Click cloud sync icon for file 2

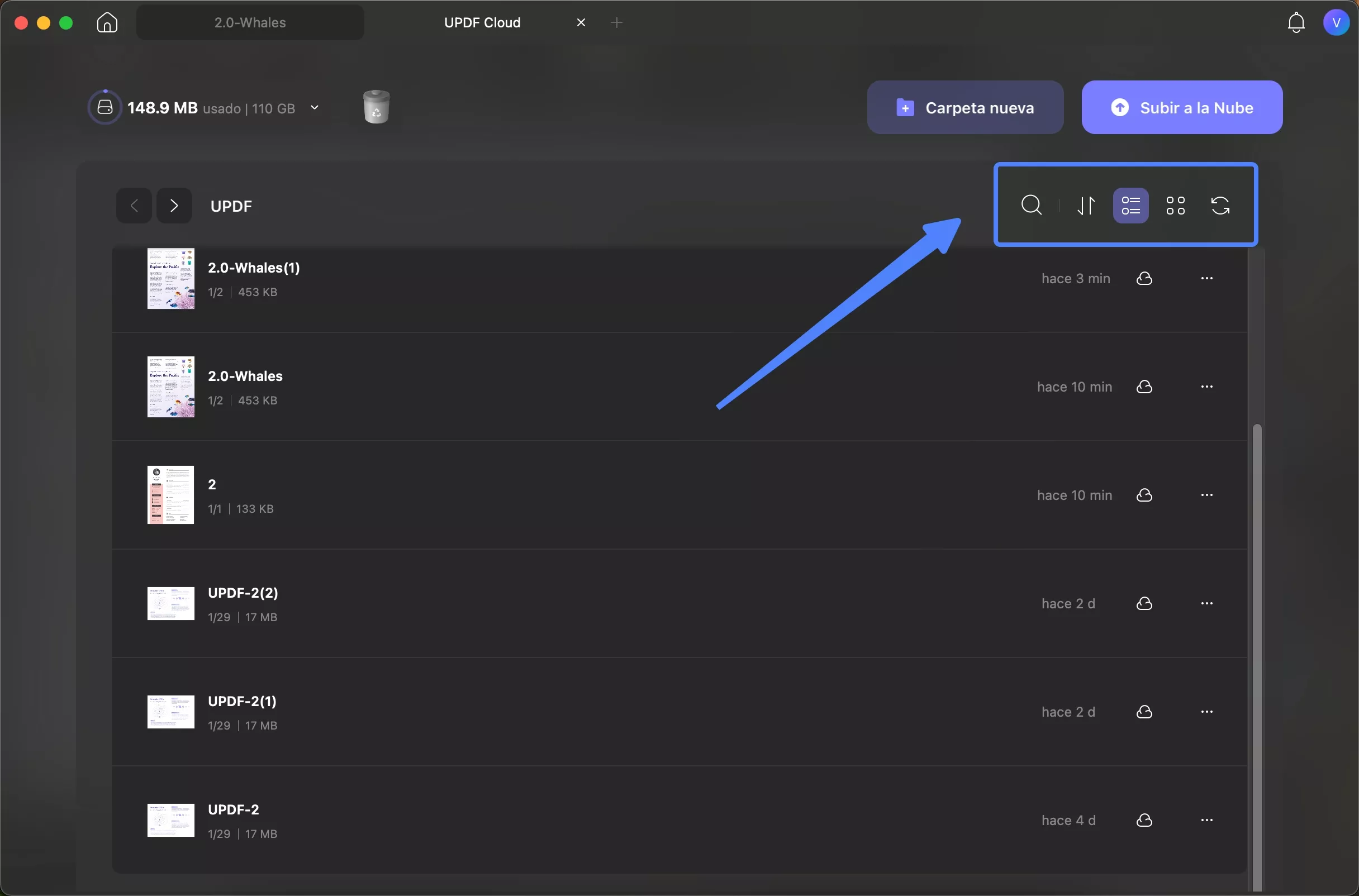1144,495
